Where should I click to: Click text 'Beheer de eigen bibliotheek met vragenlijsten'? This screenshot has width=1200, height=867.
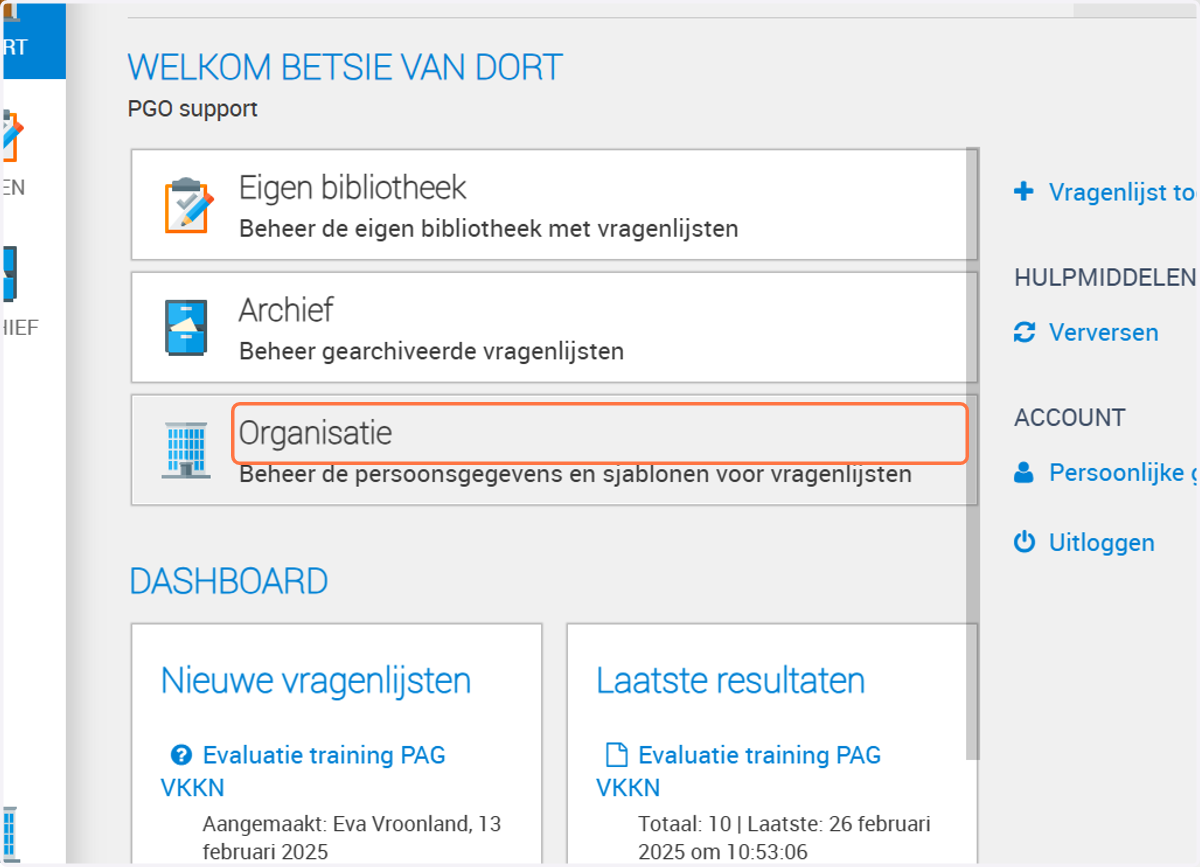coord(489,229)
